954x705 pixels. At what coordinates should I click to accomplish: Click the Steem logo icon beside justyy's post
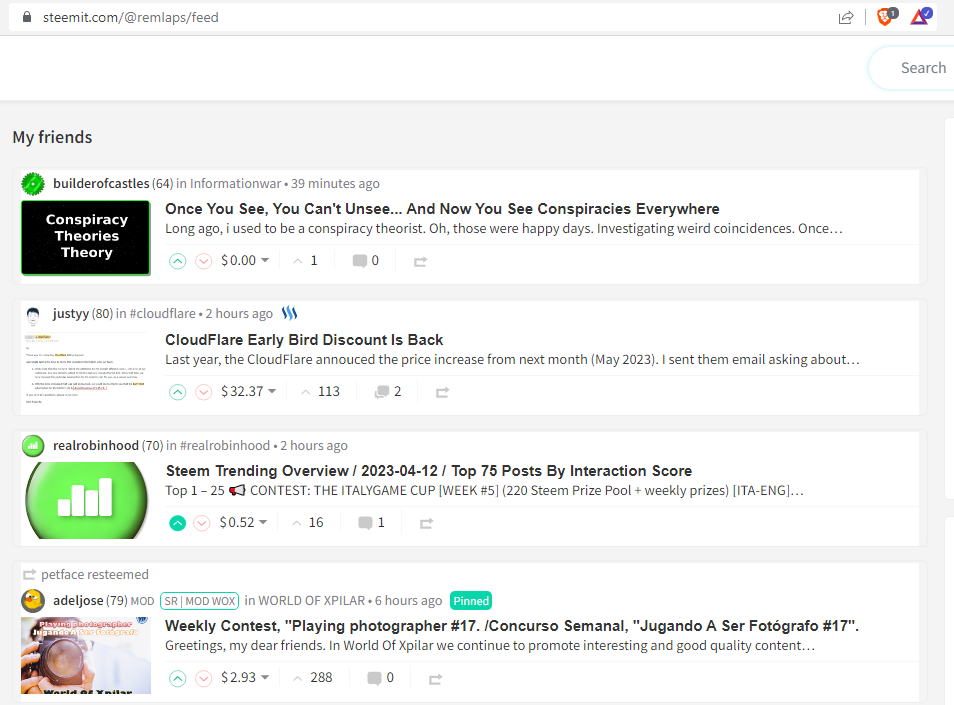(x=290, y=313)
